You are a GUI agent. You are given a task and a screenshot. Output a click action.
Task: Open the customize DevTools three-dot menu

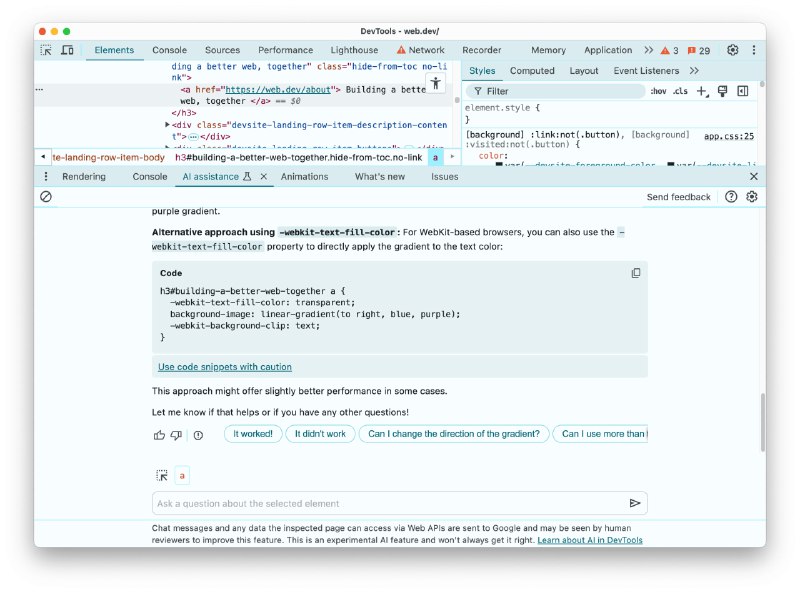[x=753, y=49]
